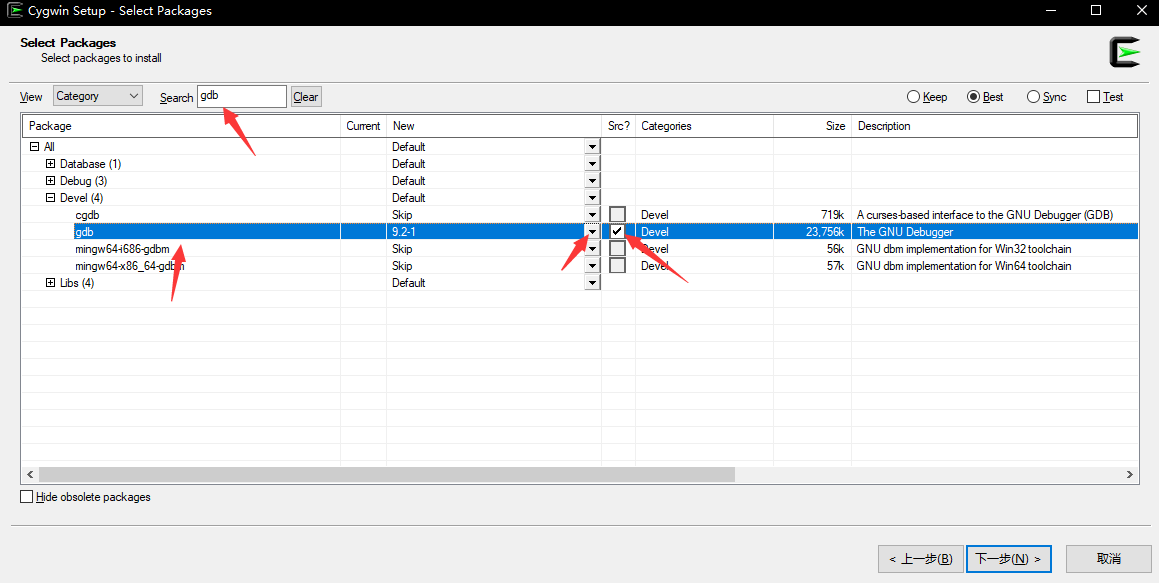Expand the Libs (4) category
The image size is (1159, 583).
[50, 282]
